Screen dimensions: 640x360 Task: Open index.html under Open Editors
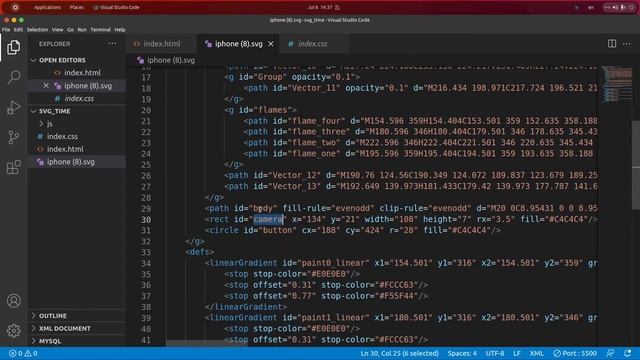[82, 73]
